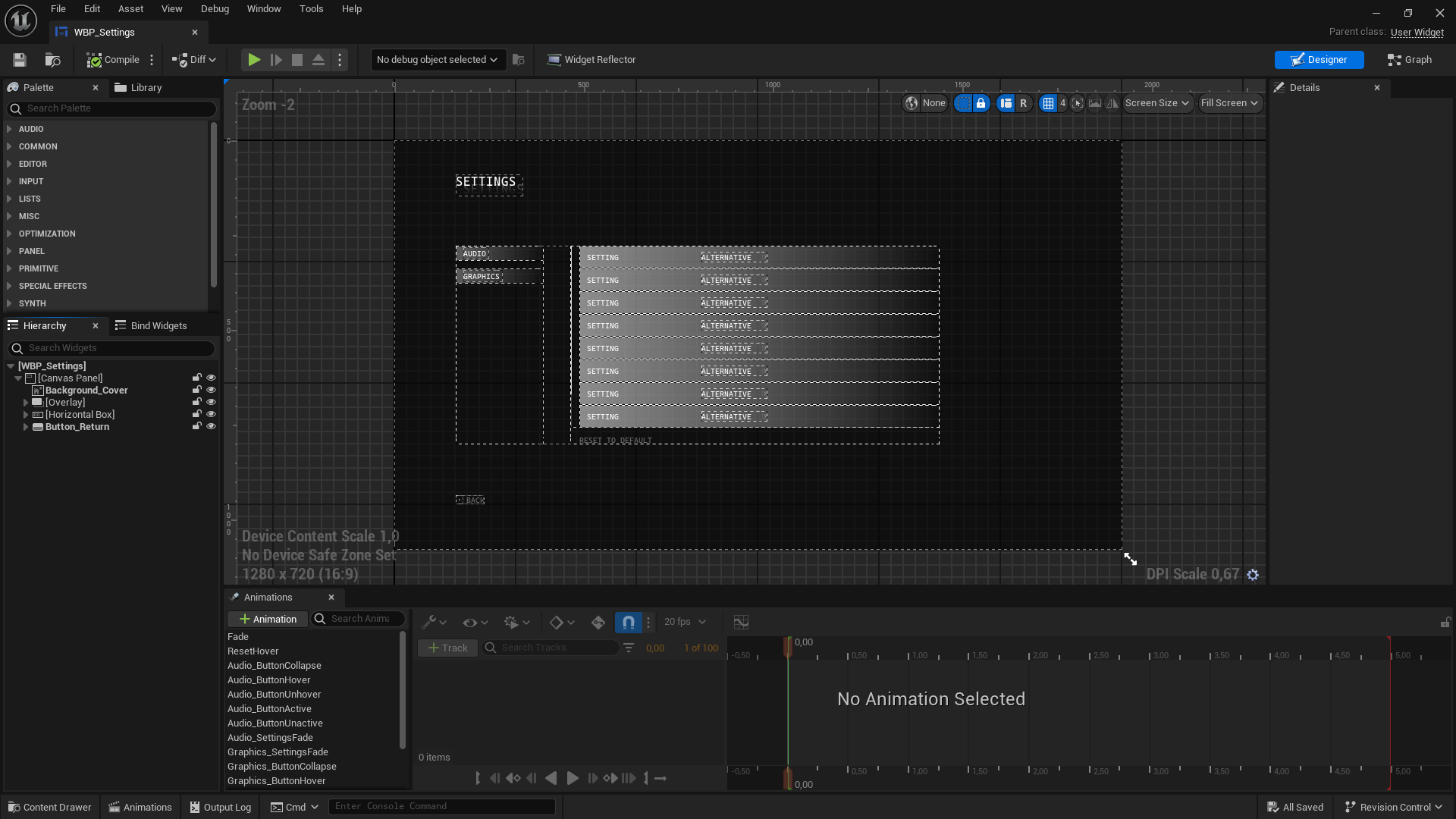Open the Screen Size dropdown

[x=1156, y=103]
